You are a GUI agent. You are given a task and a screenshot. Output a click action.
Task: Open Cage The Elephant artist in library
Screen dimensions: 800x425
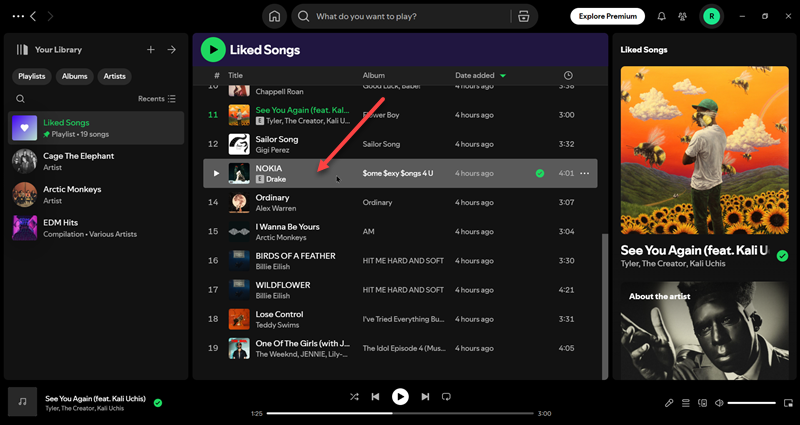point(96,161)
